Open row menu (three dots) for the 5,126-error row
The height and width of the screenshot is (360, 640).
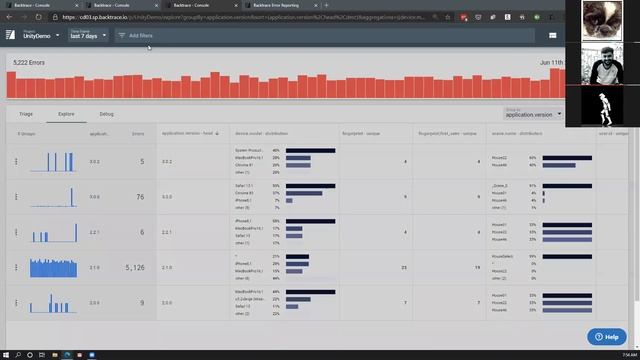click(x=16, y=267)
